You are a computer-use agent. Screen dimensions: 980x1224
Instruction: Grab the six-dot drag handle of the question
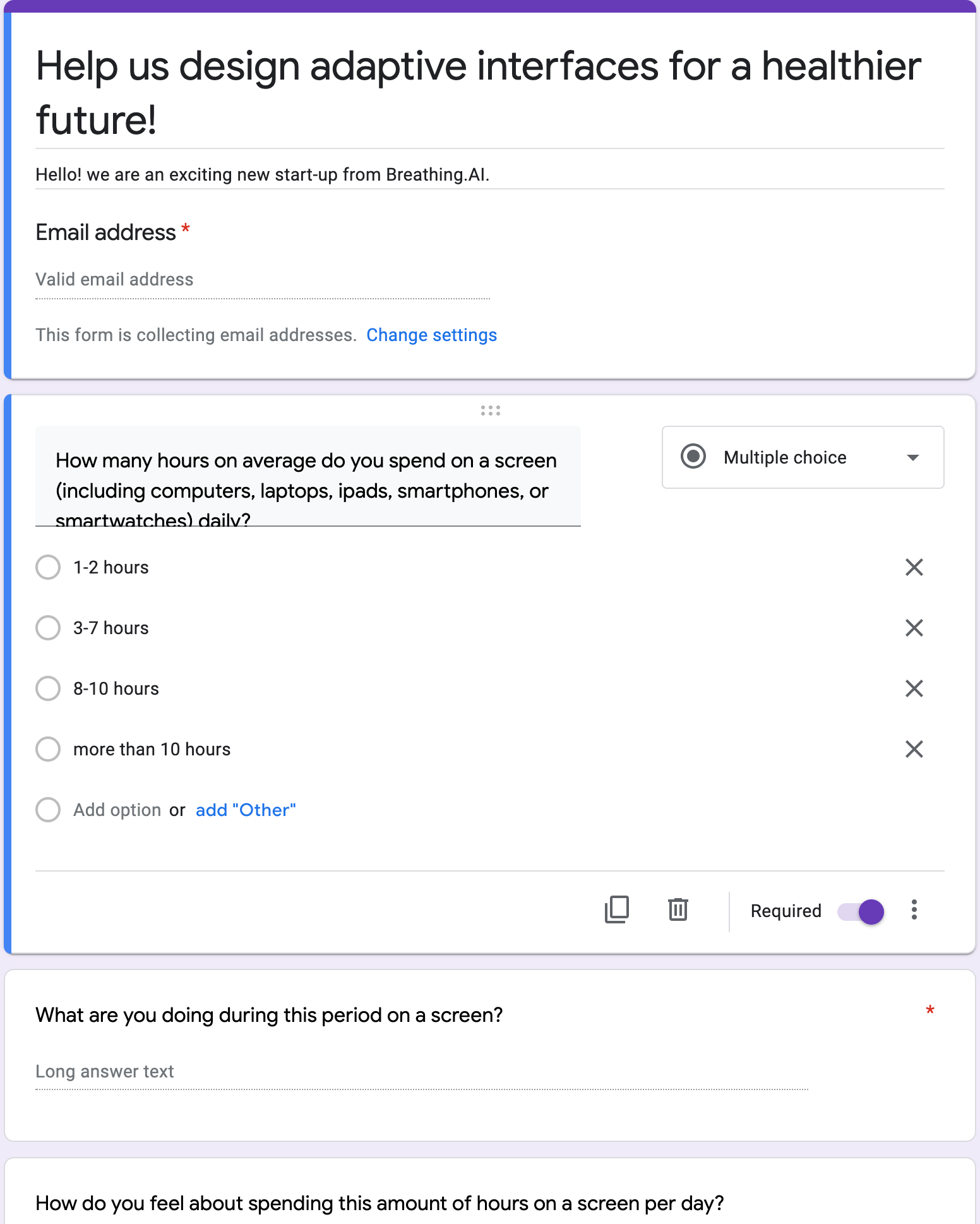click(490, 411)
